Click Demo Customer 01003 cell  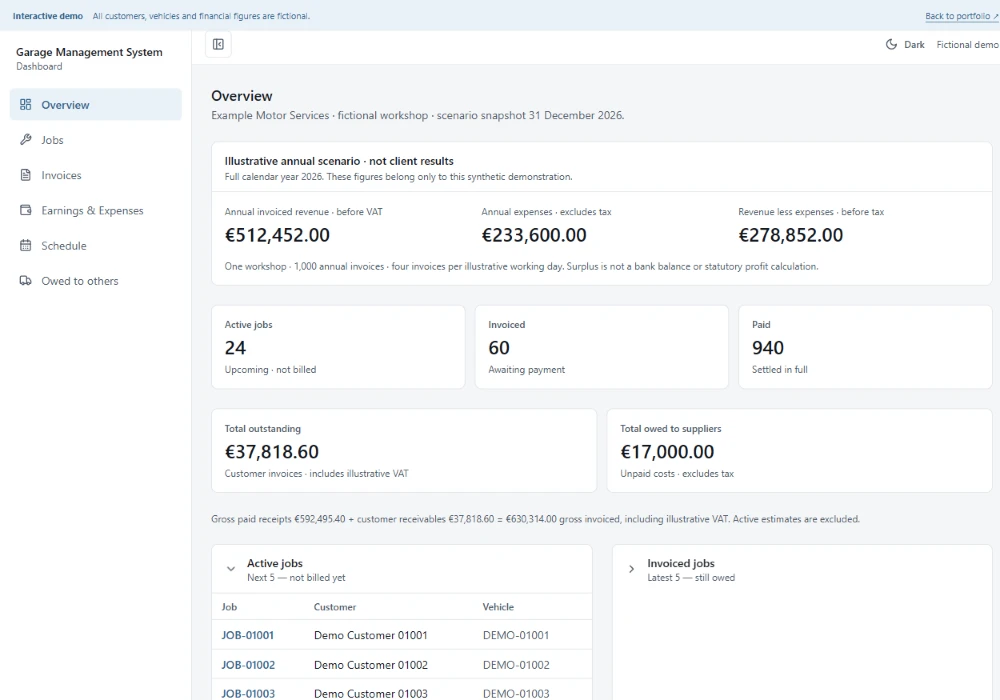click(x=371, y=694)
